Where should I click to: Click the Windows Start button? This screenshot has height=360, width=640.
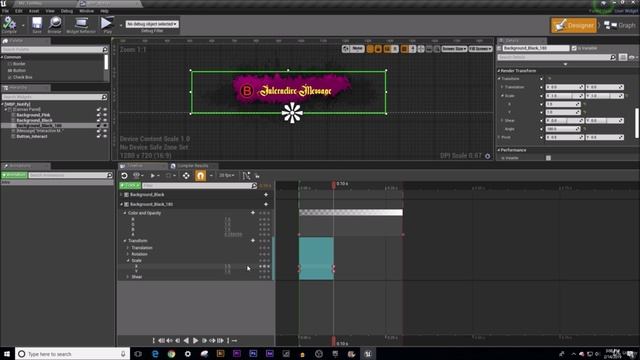pos(7,354)
